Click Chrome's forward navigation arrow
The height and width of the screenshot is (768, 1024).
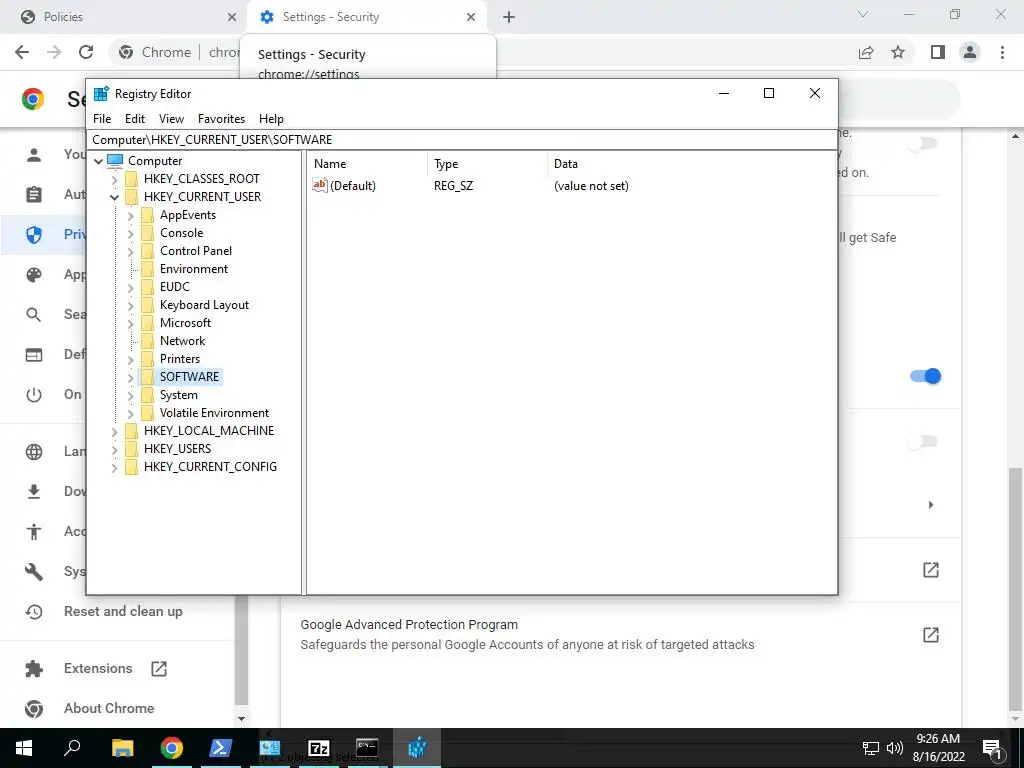point(54,52)
